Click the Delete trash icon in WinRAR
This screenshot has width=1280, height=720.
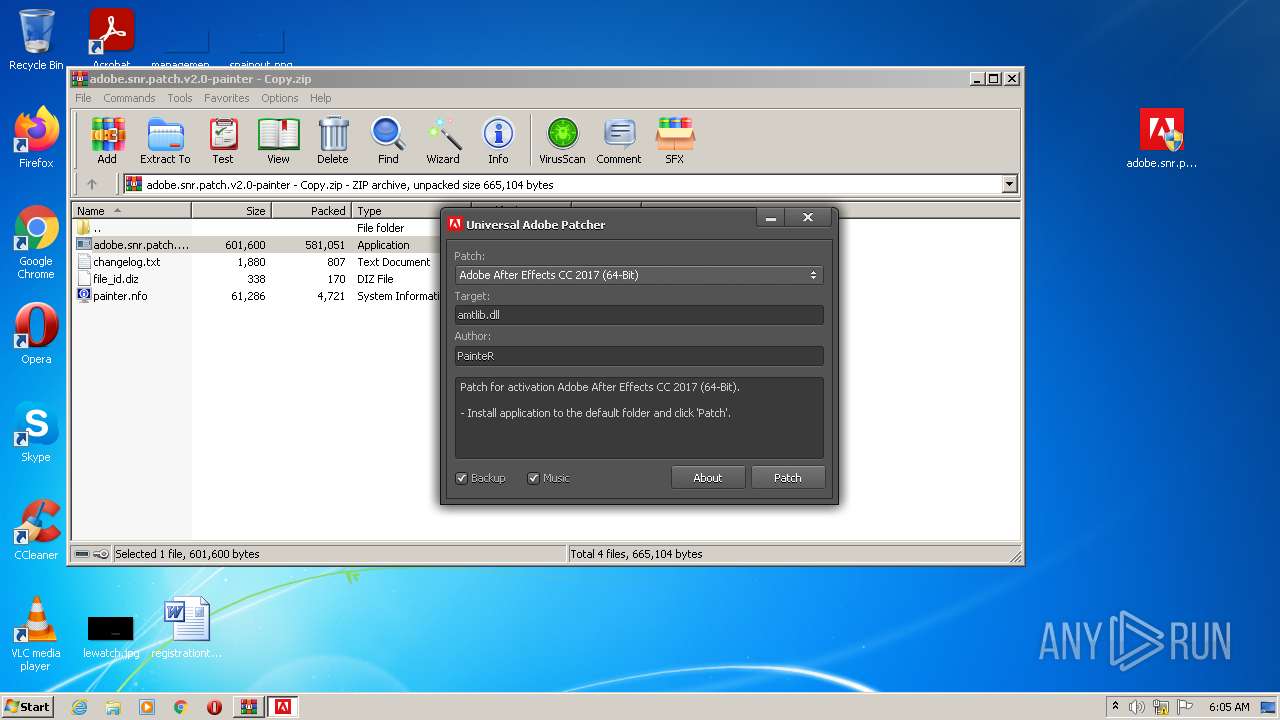click(333, 140)
